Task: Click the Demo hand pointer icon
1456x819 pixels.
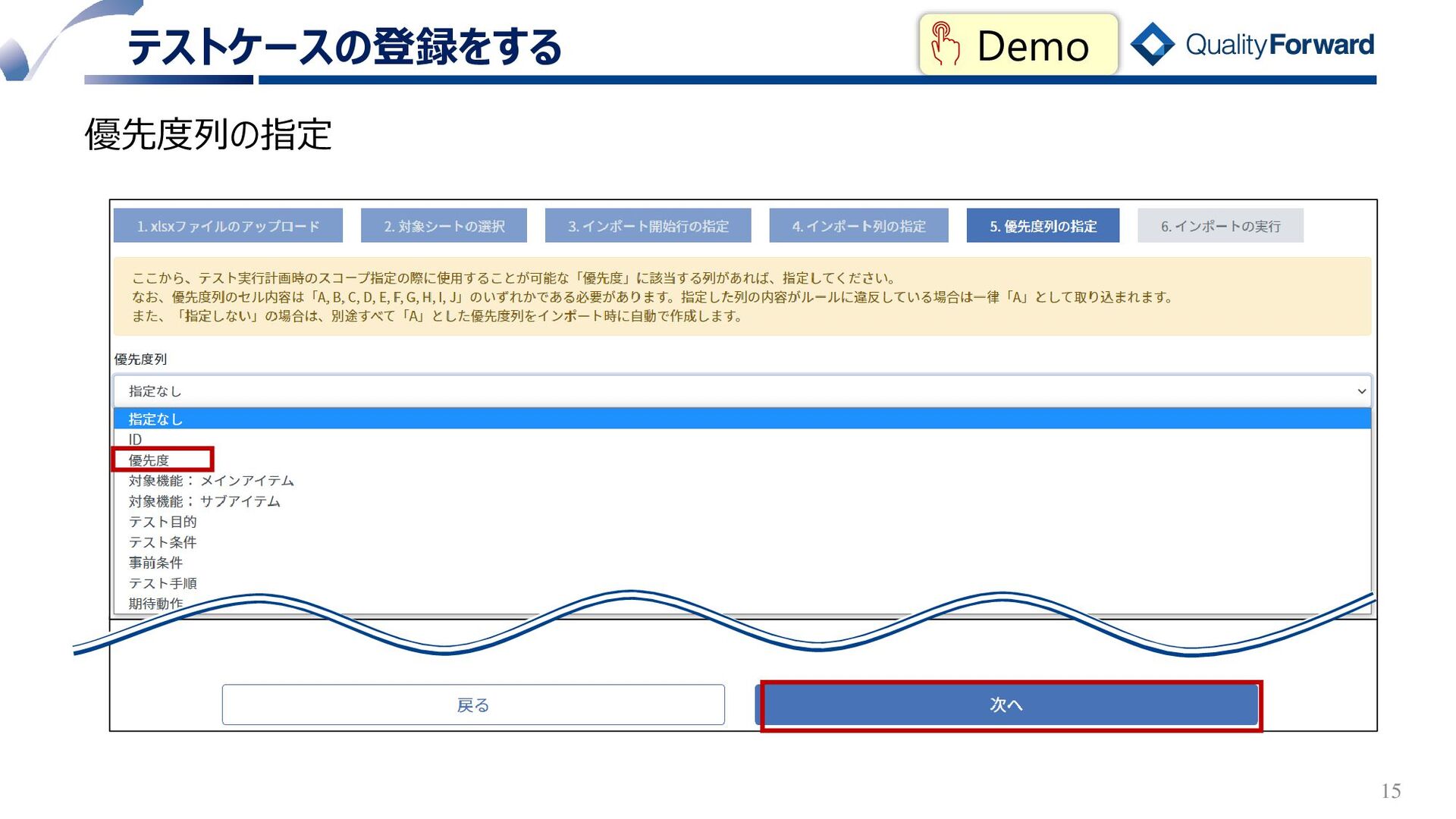Action: [945, 44]
